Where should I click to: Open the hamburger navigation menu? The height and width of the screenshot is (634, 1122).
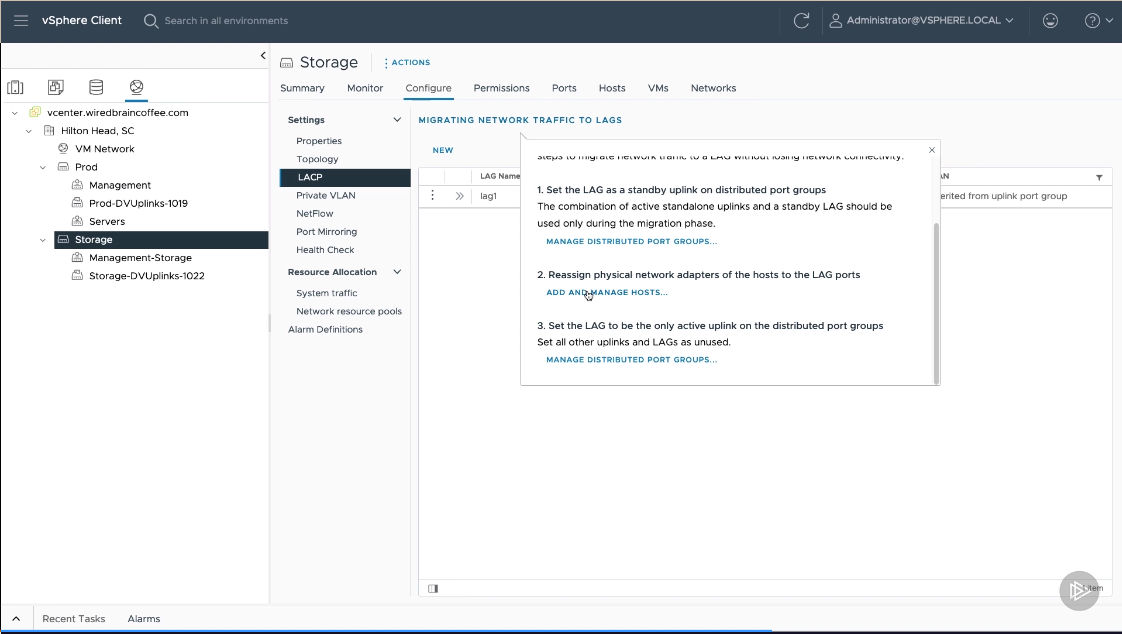21,20
